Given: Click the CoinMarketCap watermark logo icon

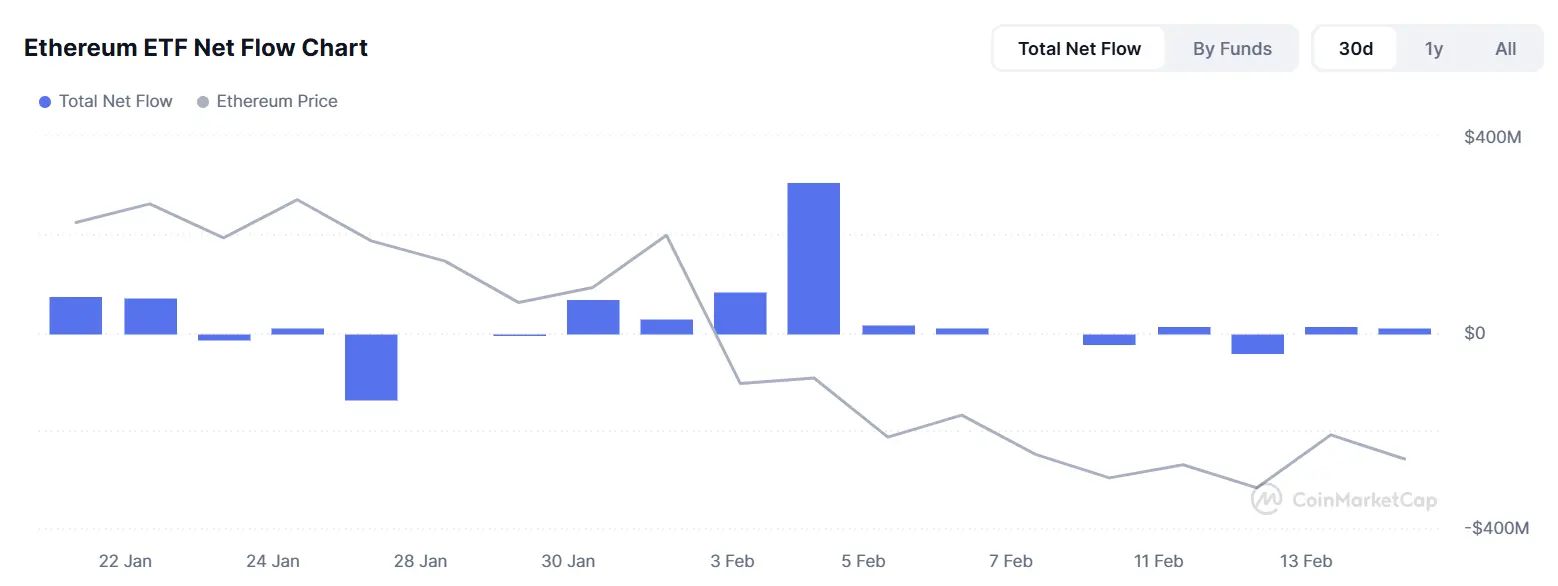Looking at the screenshot, I should [1268, 499].
